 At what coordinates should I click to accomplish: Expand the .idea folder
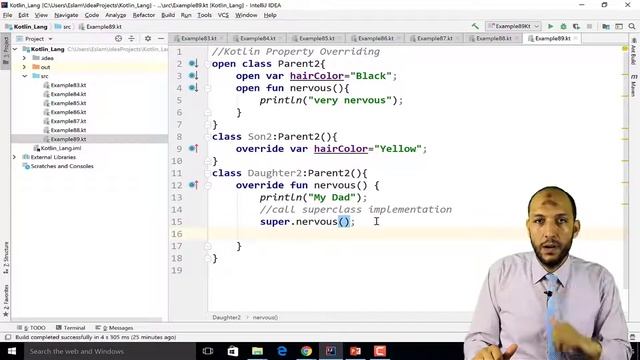(x=24, y=58)
